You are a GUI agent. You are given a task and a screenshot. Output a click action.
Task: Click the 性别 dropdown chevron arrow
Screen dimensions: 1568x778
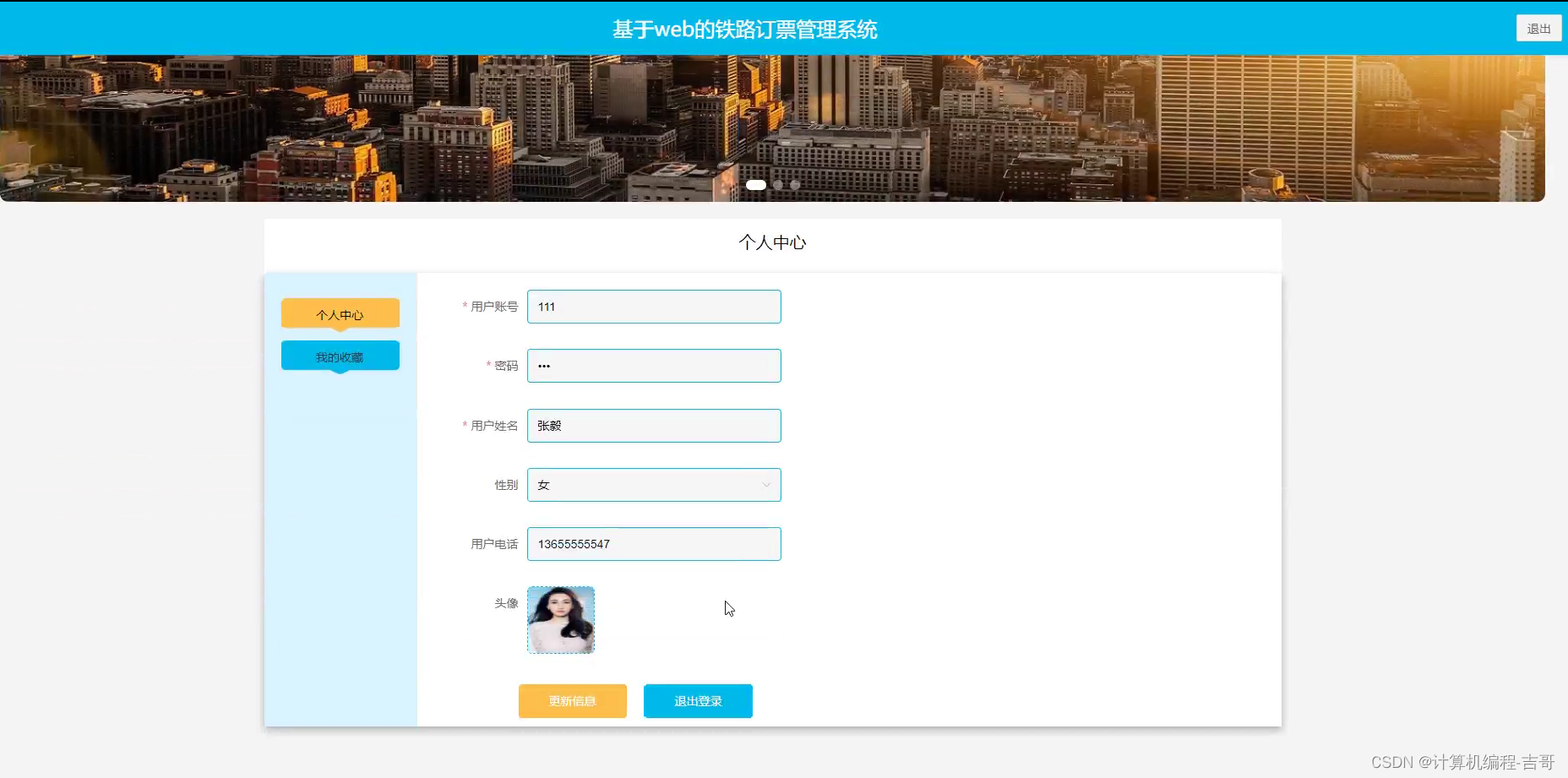coord(766,485)
